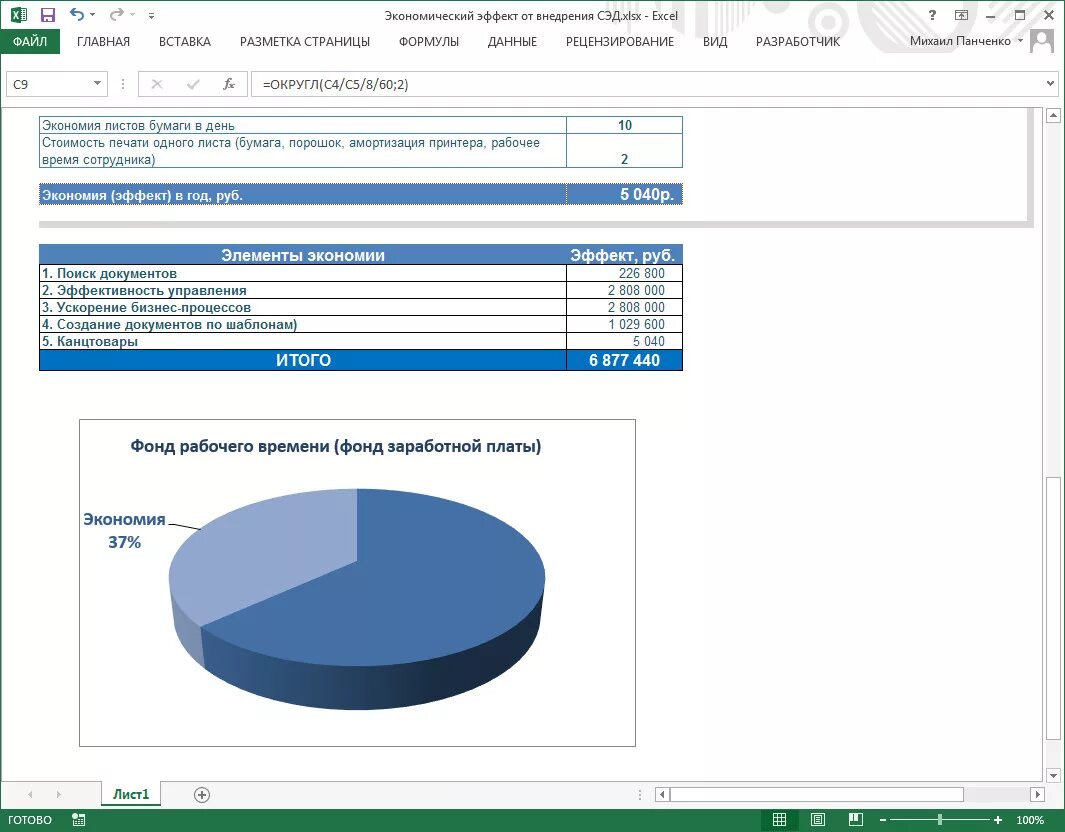Click the macro recording icon in status bar
The image size is (1065, 832).
tap(79, 820)
